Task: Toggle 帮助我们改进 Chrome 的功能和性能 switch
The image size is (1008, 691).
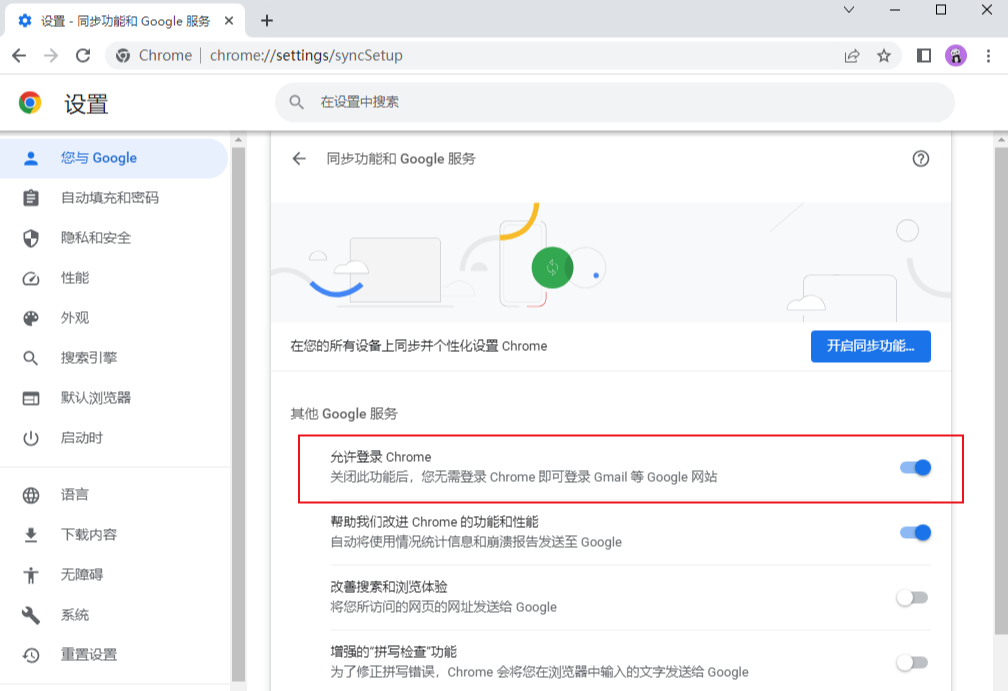Action: [x=915, y=533]
